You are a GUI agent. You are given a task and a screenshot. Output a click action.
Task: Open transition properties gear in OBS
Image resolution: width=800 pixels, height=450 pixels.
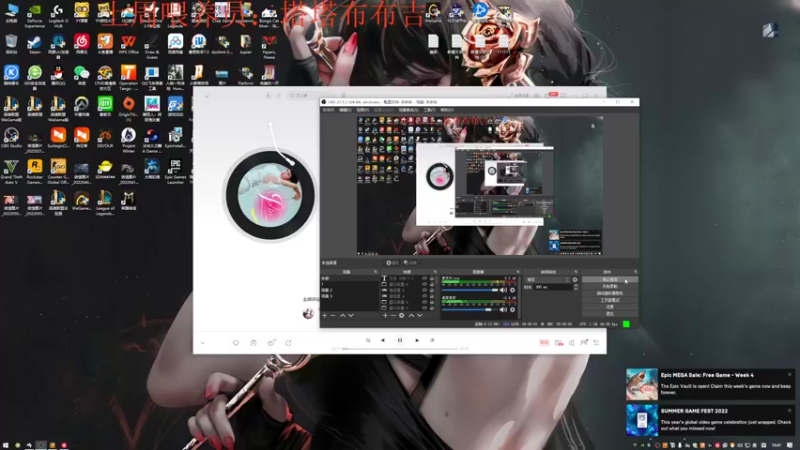click(x=575, y=280)
